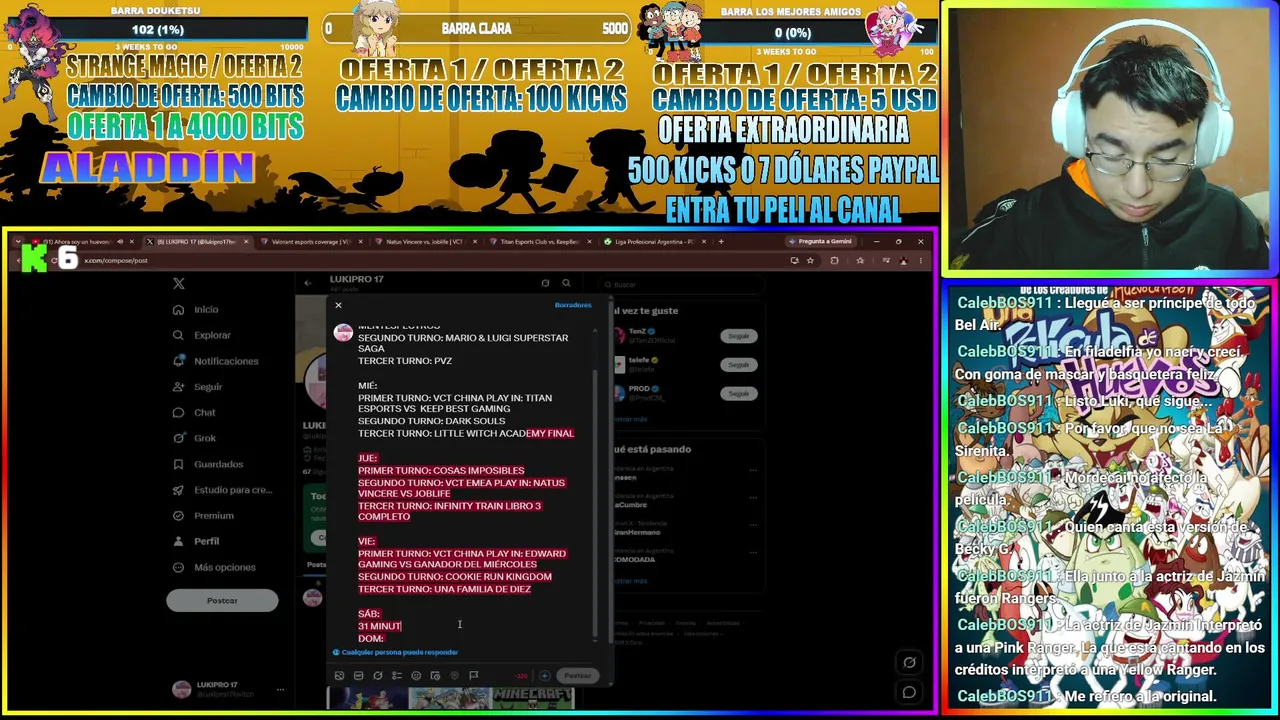
Task: Open the Premium page
Action: pyautogui.click(x=203, y=516)
